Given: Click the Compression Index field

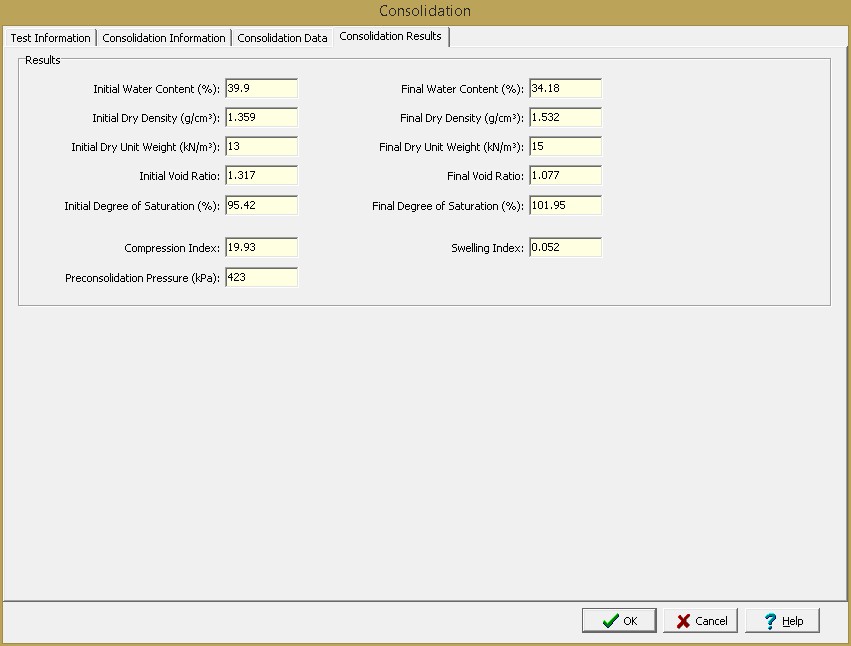Looking at the screenshot, I should [262, 248].
